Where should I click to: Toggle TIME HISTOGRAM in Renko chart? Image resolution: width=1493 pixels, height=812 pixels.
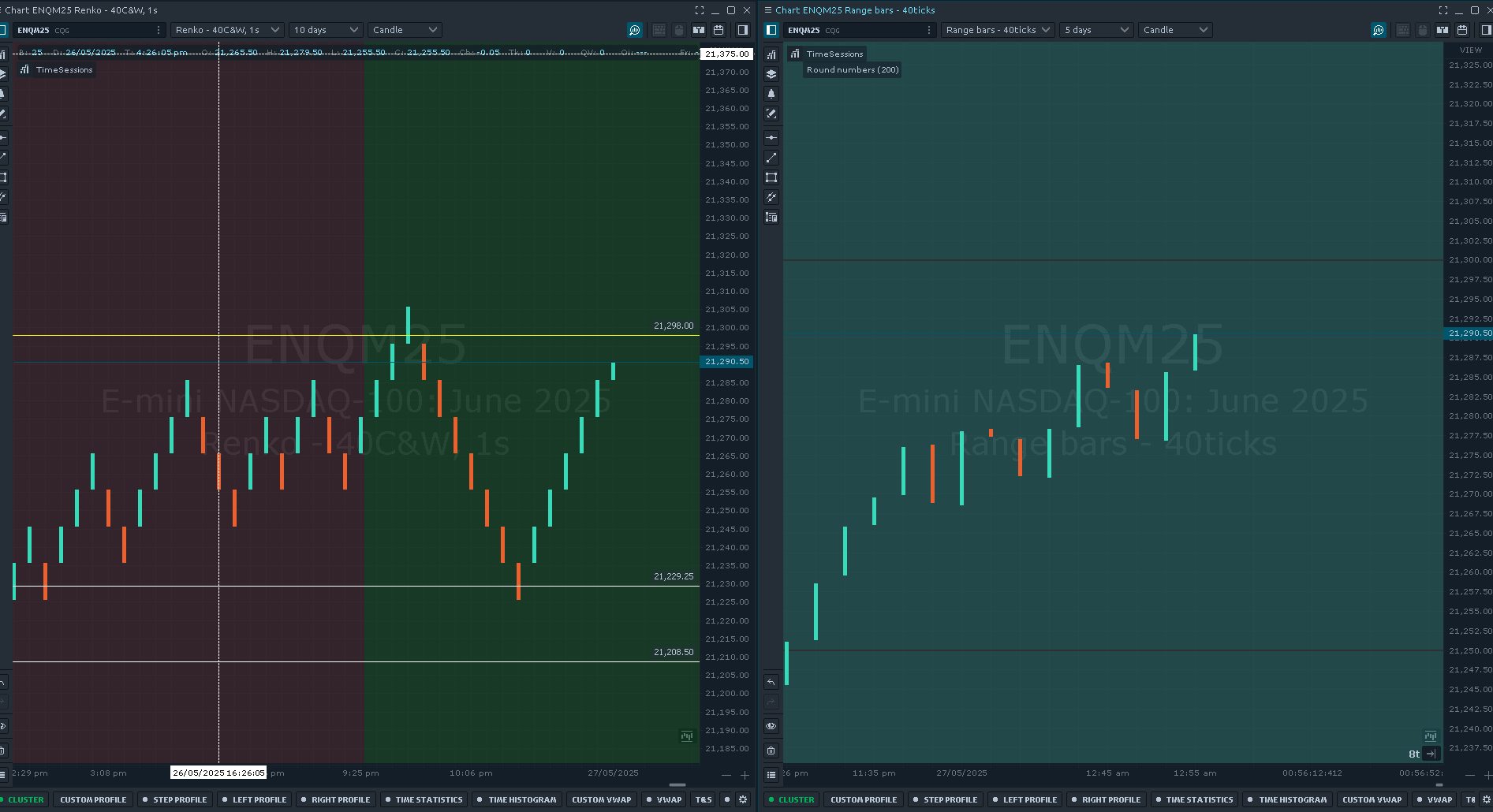(517, 799)
